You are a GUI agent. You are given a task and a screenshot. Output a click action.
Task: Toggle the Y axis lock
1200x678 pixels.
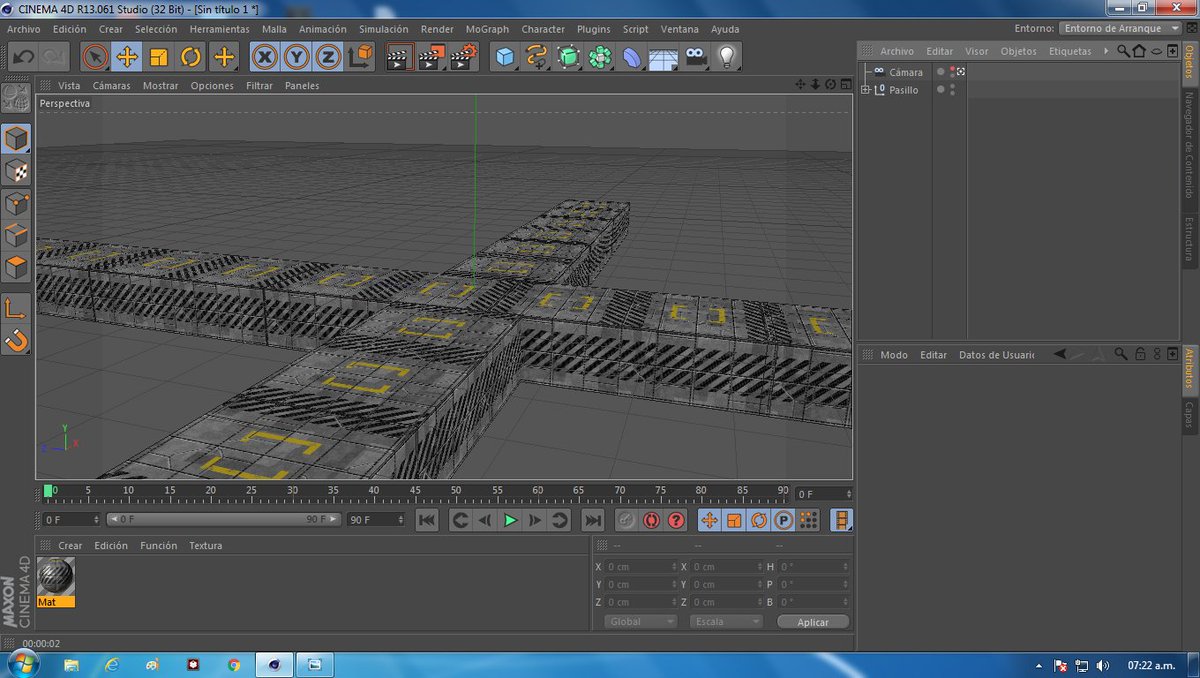tap(296, 57)
